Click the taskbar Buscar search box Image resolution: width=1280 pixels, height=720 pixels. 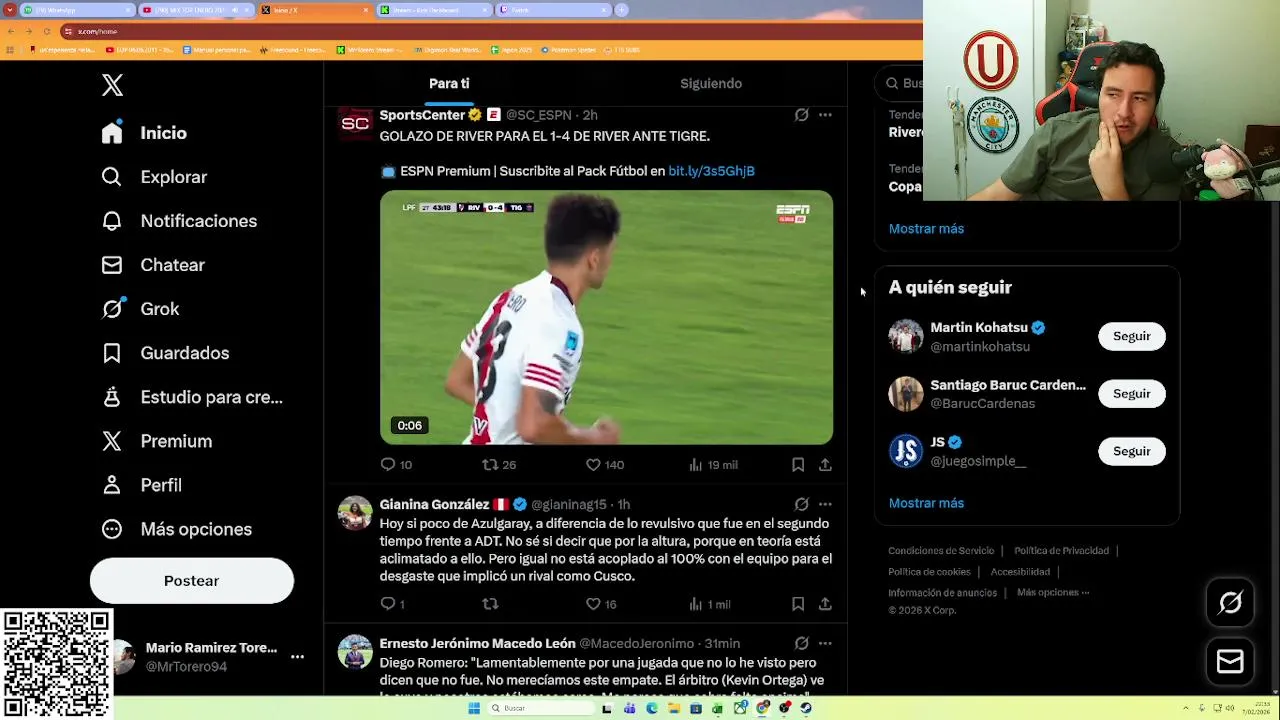[539, 708]
